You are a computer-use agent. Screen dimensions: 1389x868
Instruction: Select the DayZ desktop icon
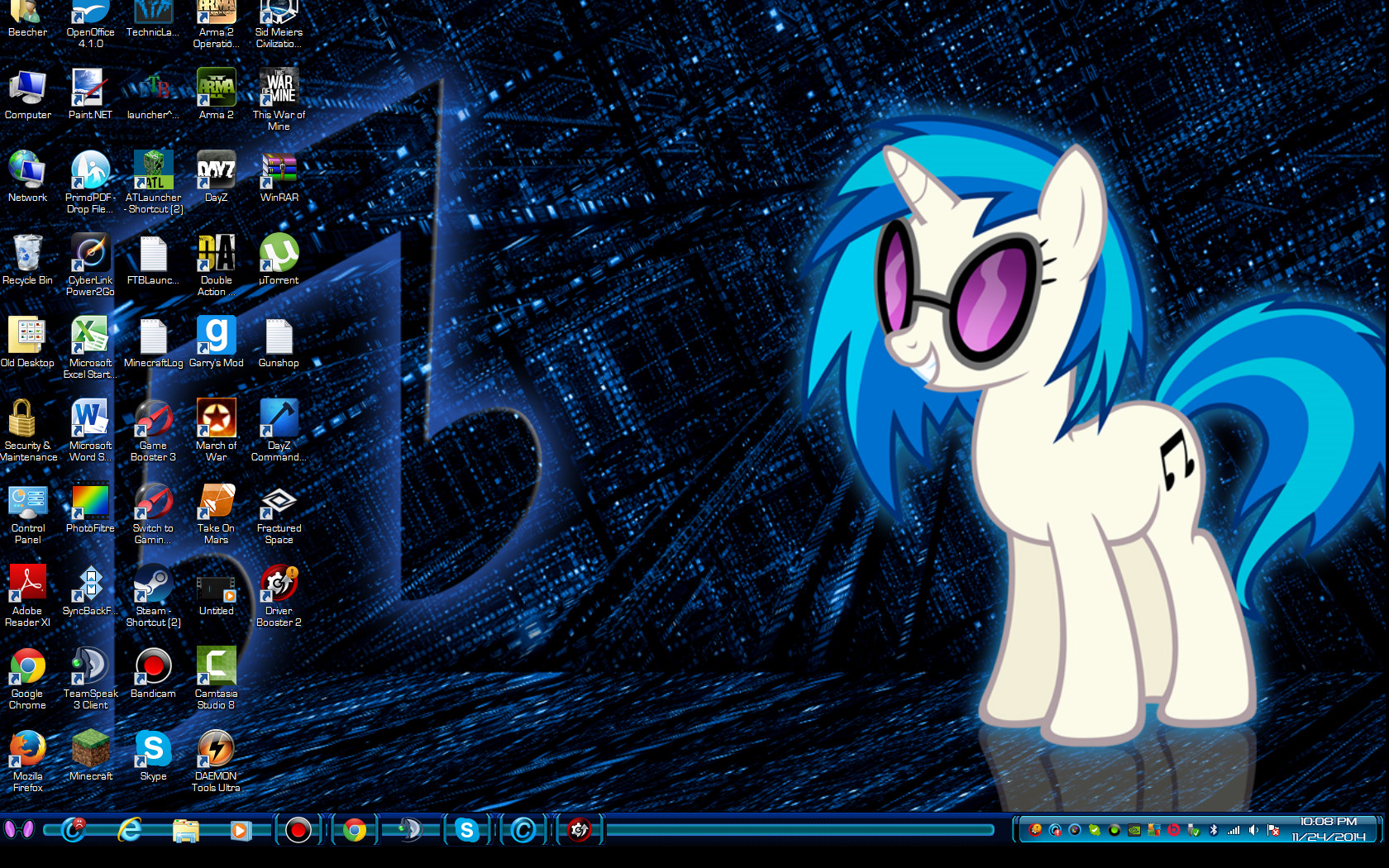tap(216, 177)
